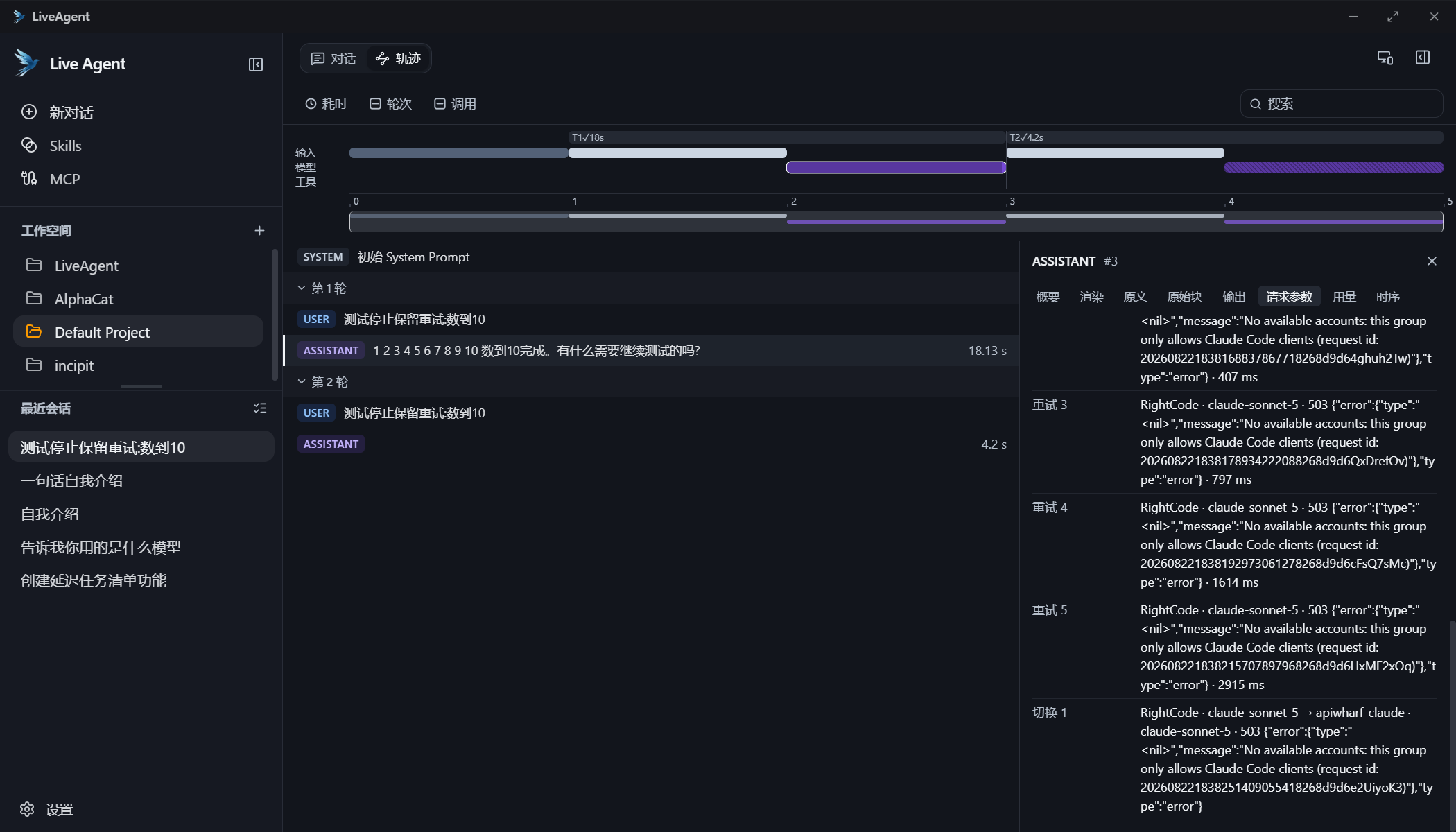
Task: Select the ASSISTANT row with 18.13 s
Action: coord(652,350)
